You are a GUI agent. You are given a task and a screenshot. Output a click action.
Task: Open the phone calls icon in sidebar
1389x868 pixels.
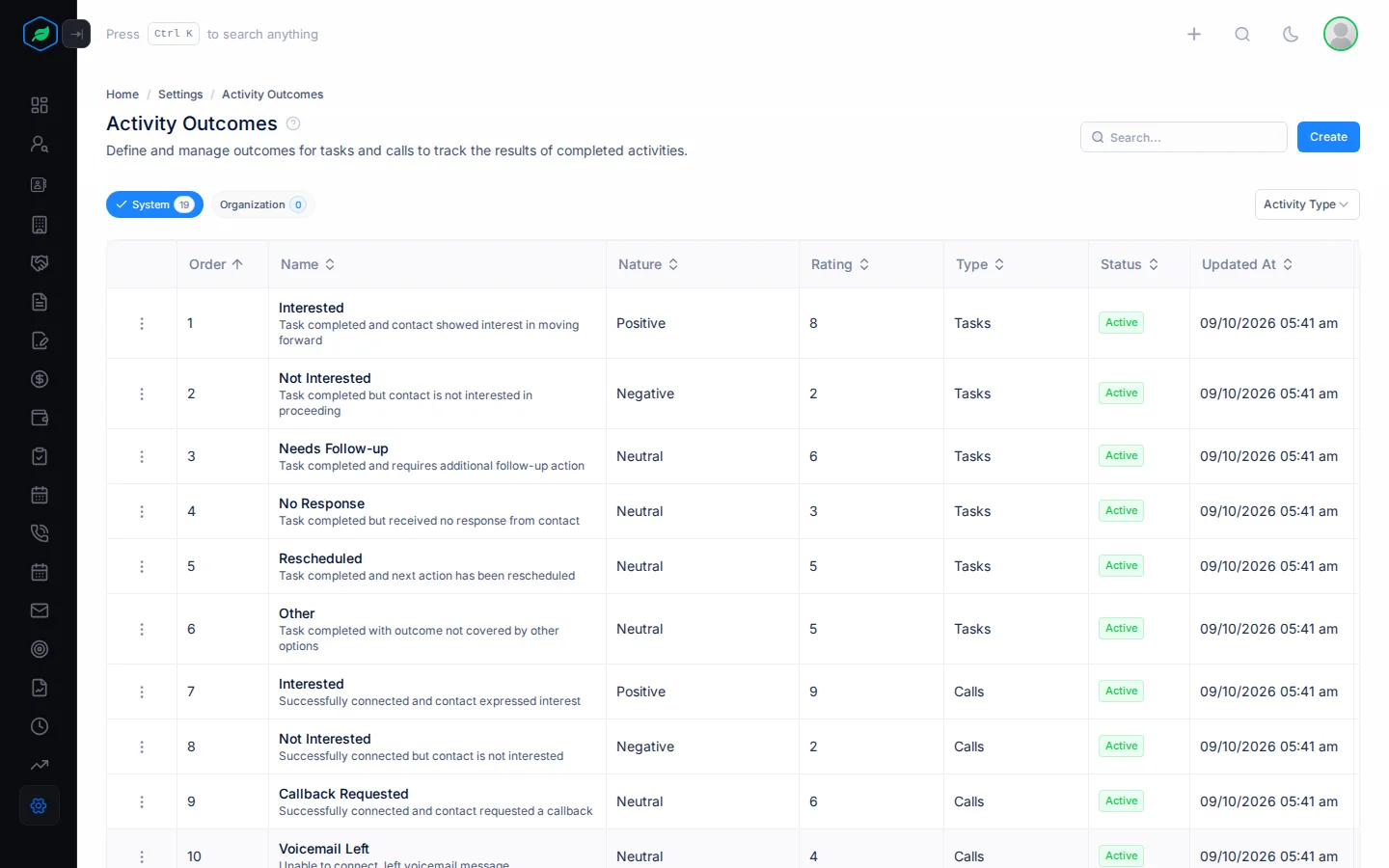[40, 533]
